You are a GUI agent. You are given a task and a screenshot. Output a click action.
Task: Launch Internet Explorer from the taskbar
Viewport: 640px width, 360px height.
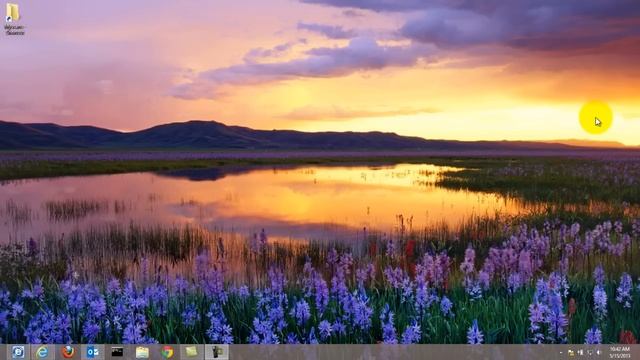42,352
